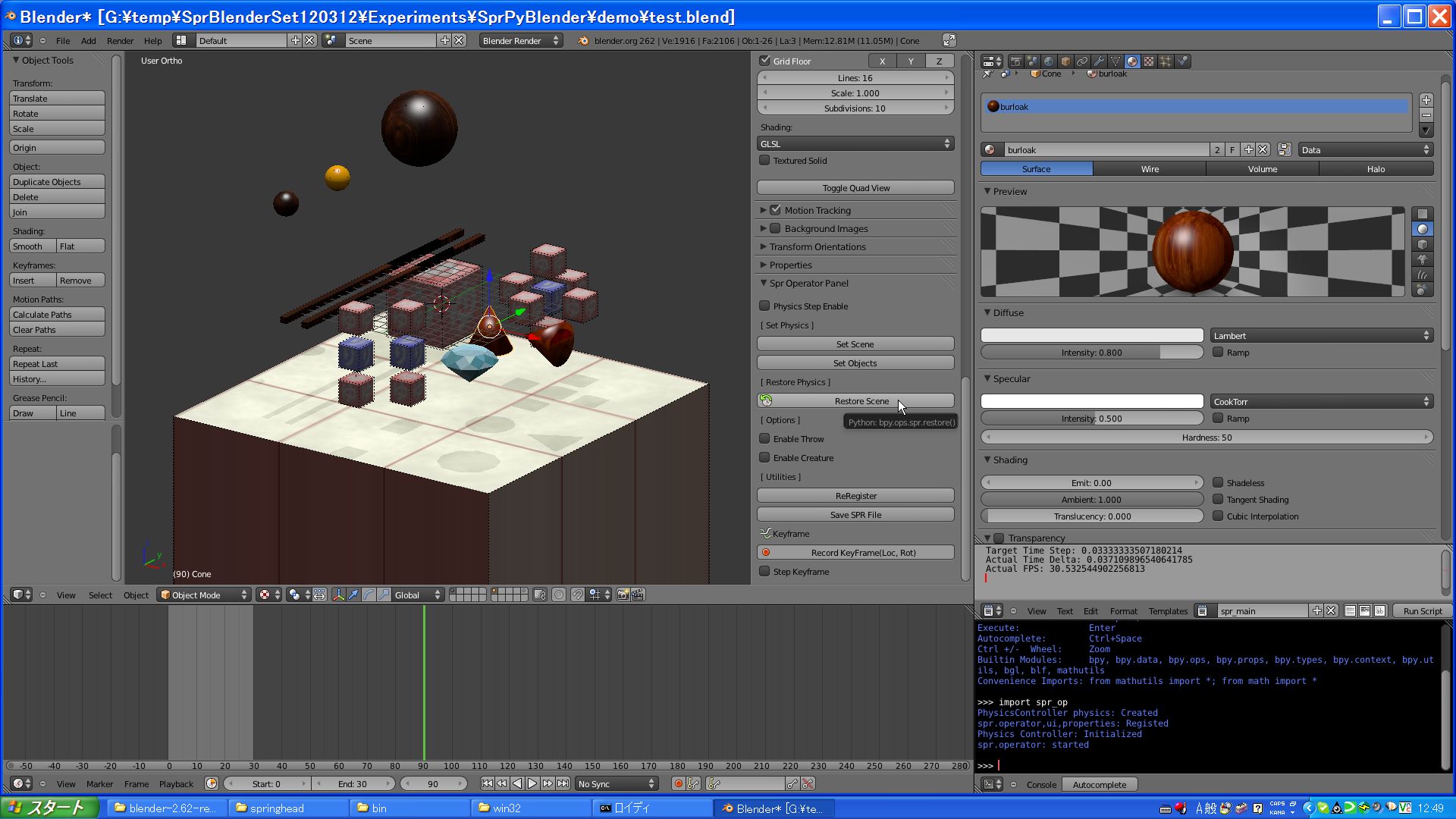Toggle Enable Throw checkbox

[x=765, y=438]
